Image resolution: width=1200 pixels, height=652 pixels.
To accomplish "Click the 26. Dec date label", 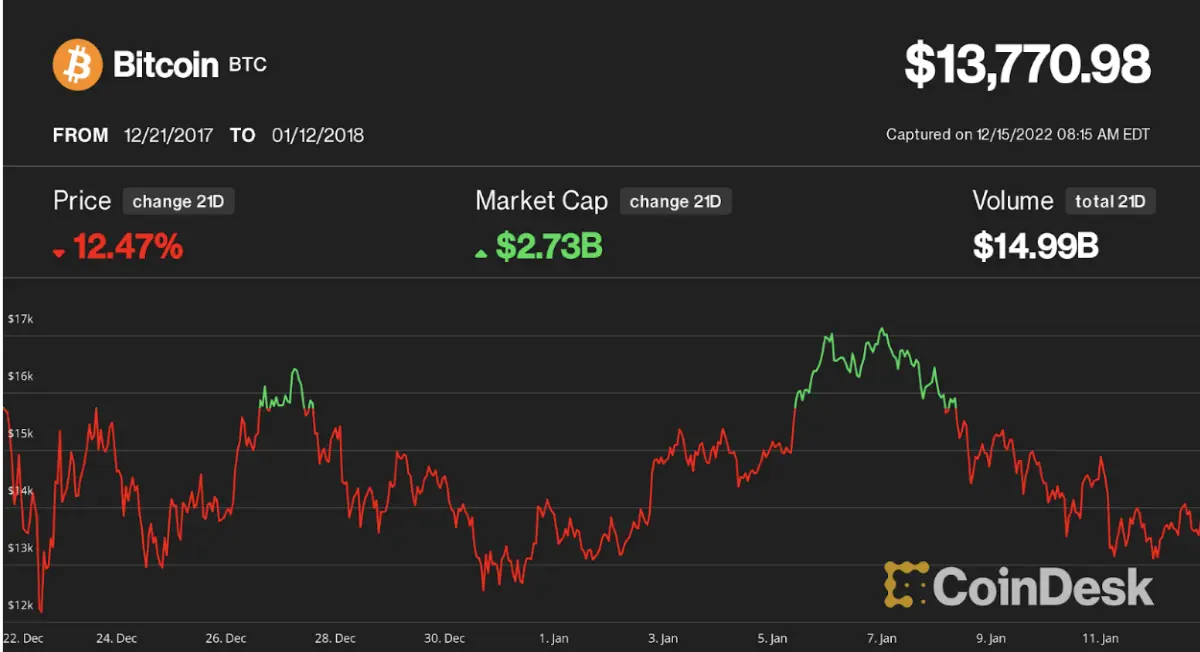I will [x=227, y=638].
